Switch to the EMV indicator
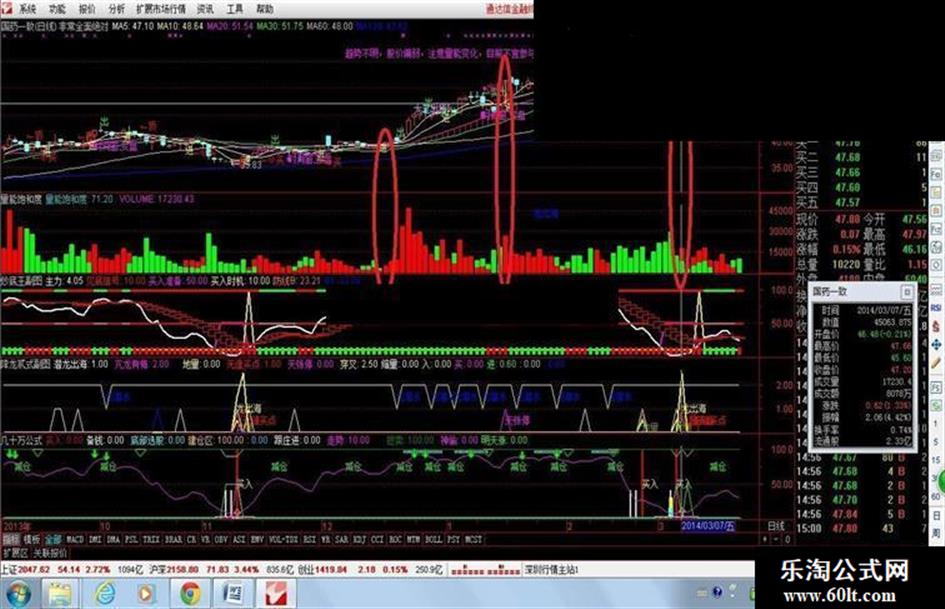Screen dimensions: 945x609 (257, 540)
